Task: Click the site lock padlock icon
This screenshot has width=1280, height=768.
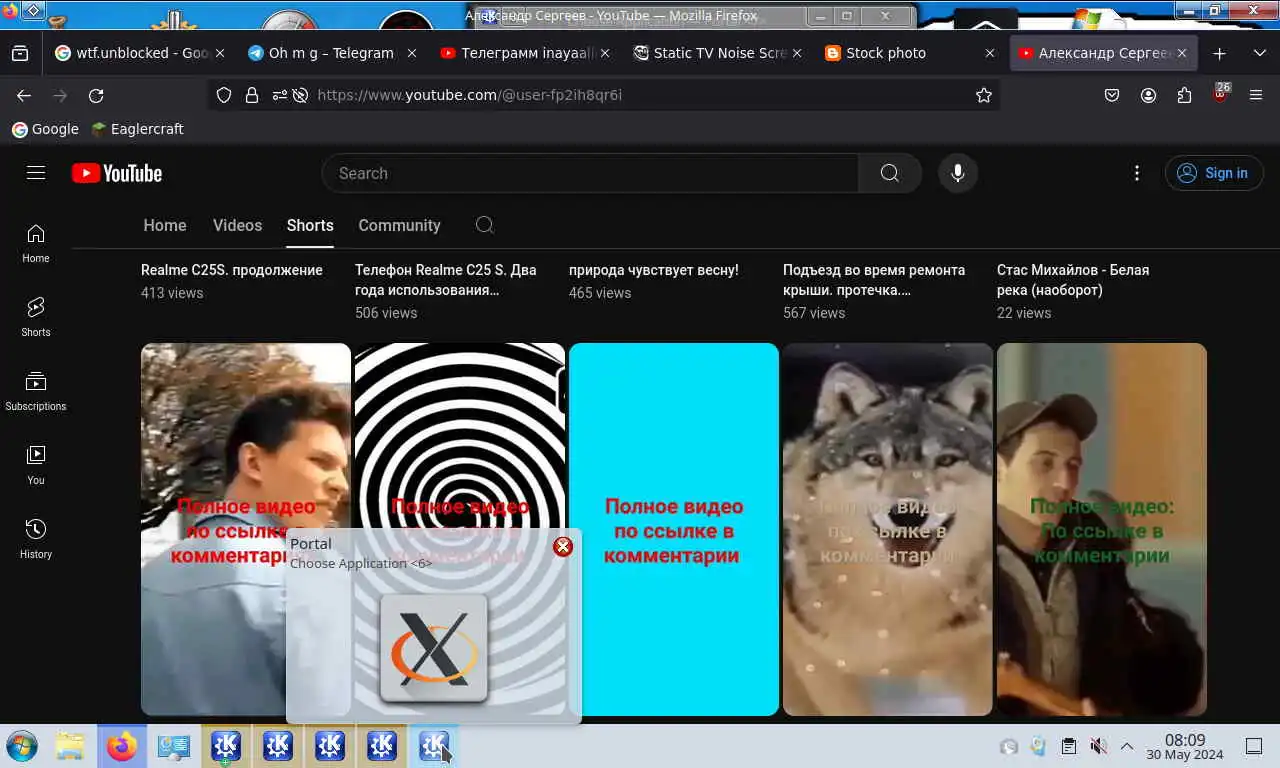Action: pyautogui.click(x=252, y=95)
